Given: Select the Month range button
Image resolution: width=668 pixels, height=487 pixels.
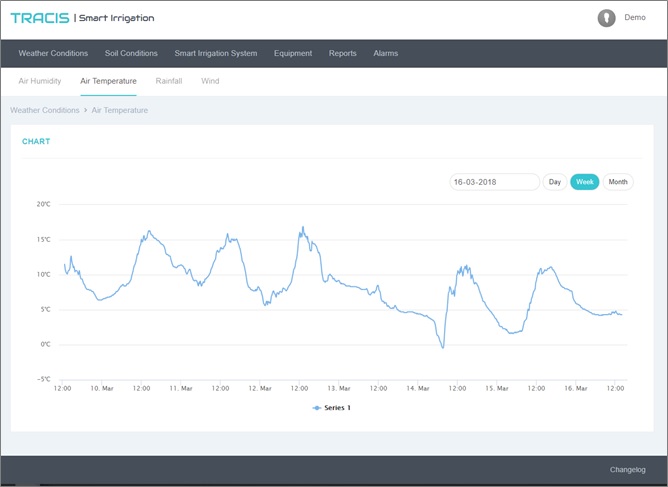Looking at the screenshot, I should coord(618,182).
